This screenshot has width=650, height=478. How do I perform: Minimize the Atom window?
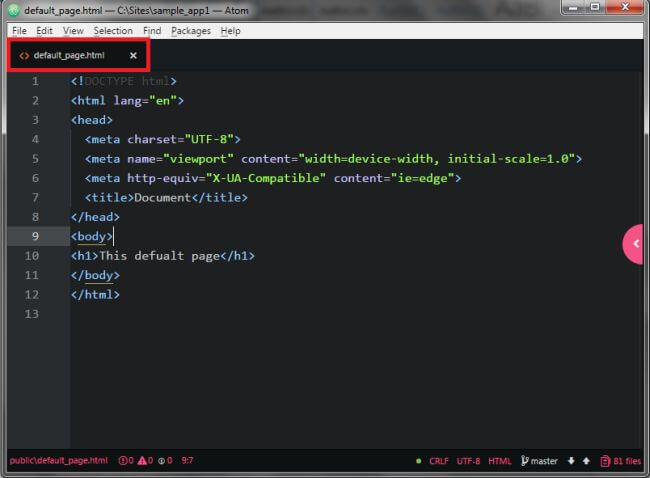pos(574,7)
